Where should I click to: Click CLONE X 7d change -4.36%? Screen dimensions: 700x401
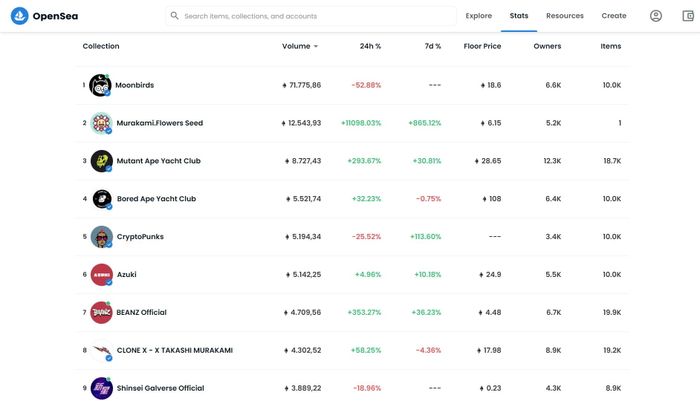429,351
